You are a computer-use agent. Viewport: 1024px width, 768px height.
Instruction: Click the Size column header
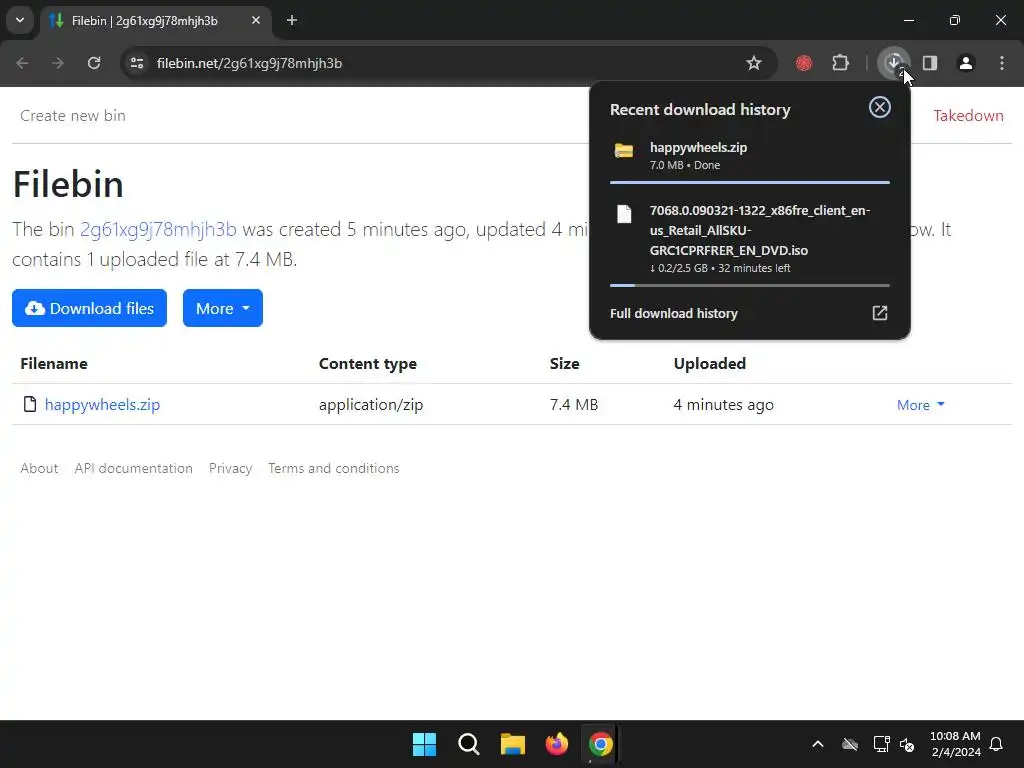564,364
